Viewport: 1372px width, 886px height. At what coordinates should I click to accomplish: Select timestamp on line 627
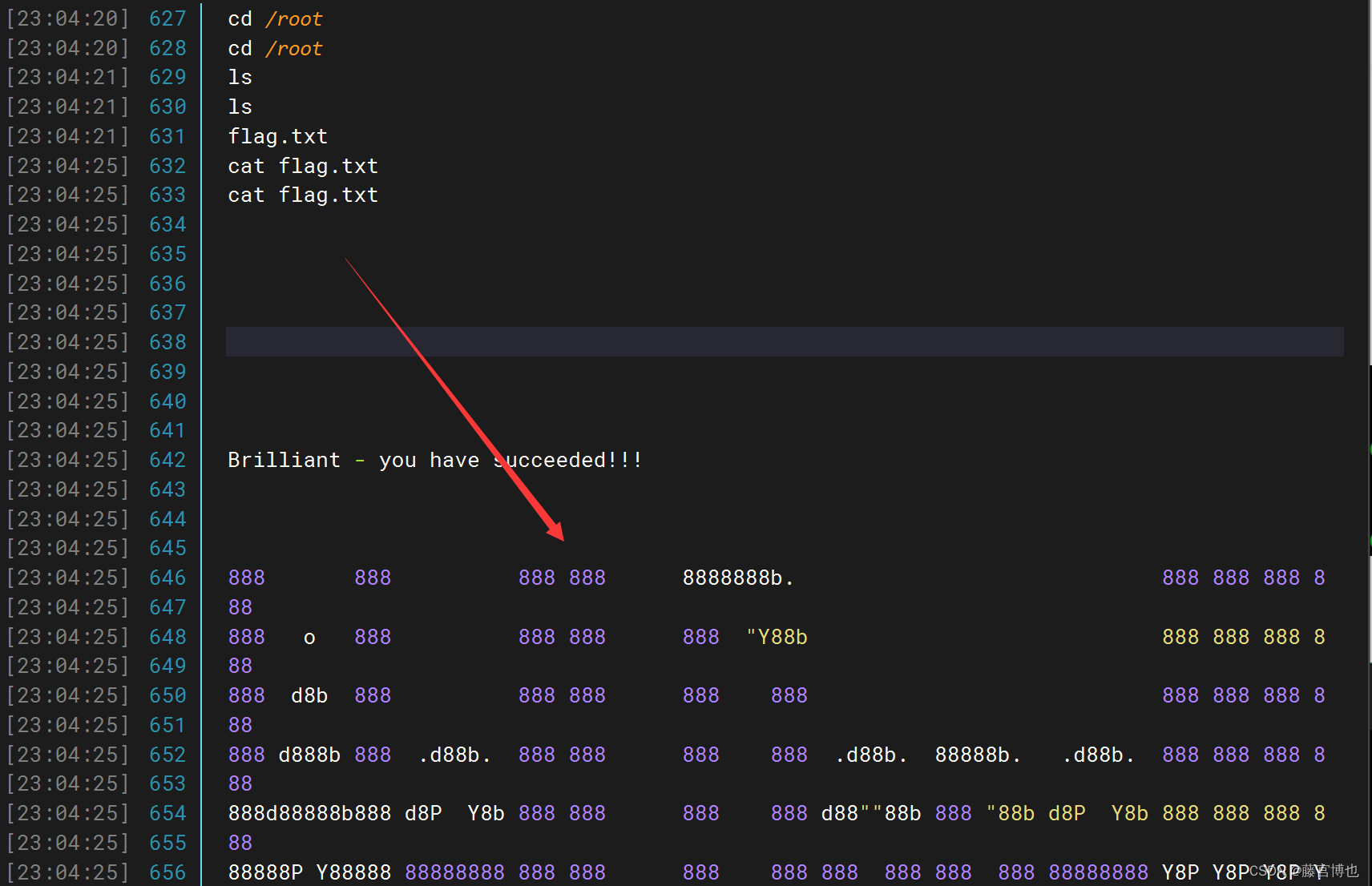coord(68,18)
